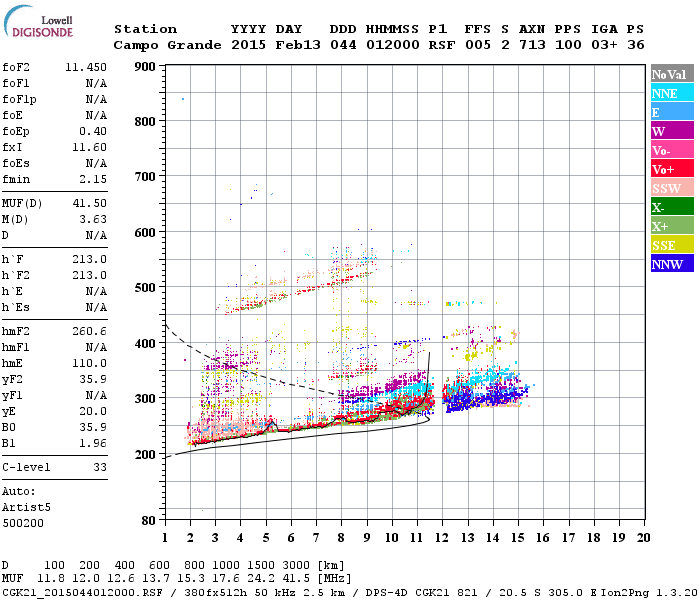
Task: Click the MUF(D) value 41.50
Action: coord(89,203)
